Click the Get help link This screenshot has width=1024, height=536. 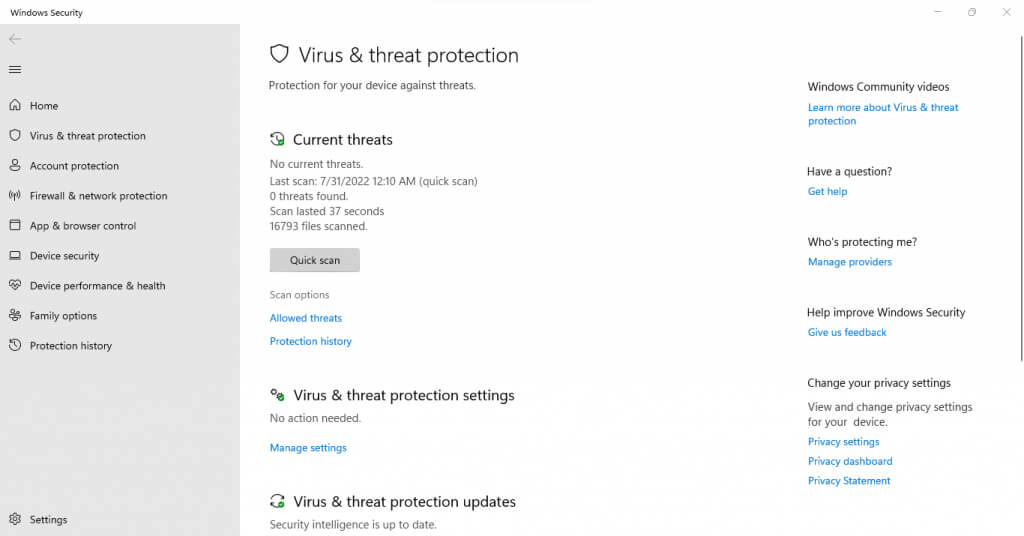tap(827, 192)
